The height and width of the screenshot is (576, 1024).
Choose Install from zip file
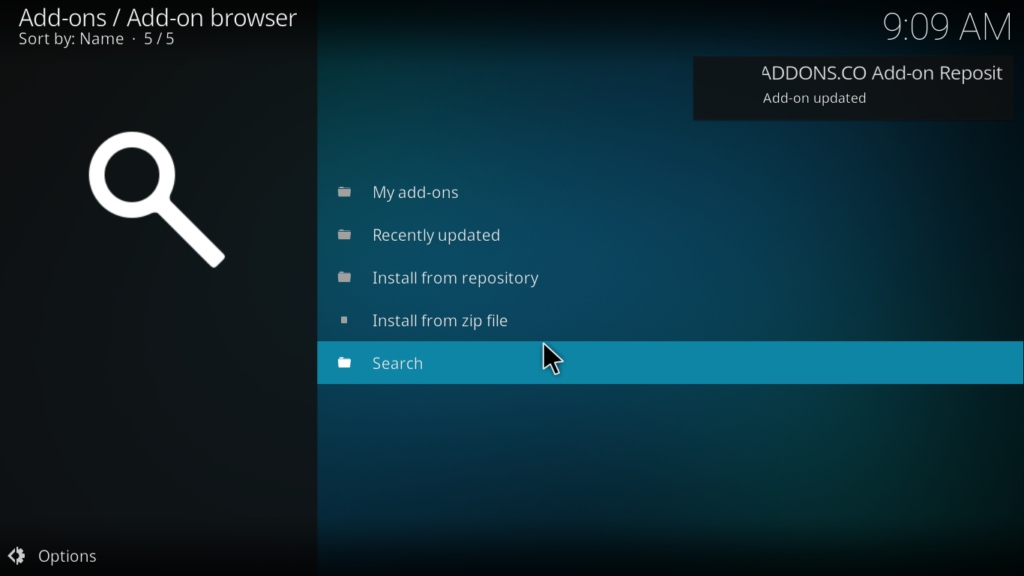pos(670,321)
